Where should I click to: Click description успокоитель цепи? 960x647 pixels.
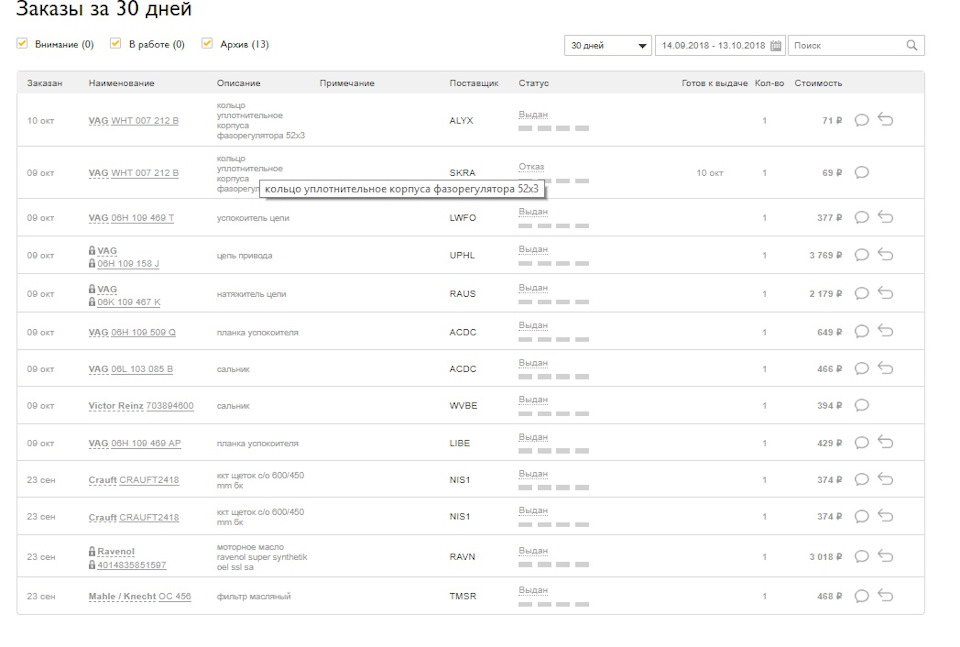click(x=253, y=218)
